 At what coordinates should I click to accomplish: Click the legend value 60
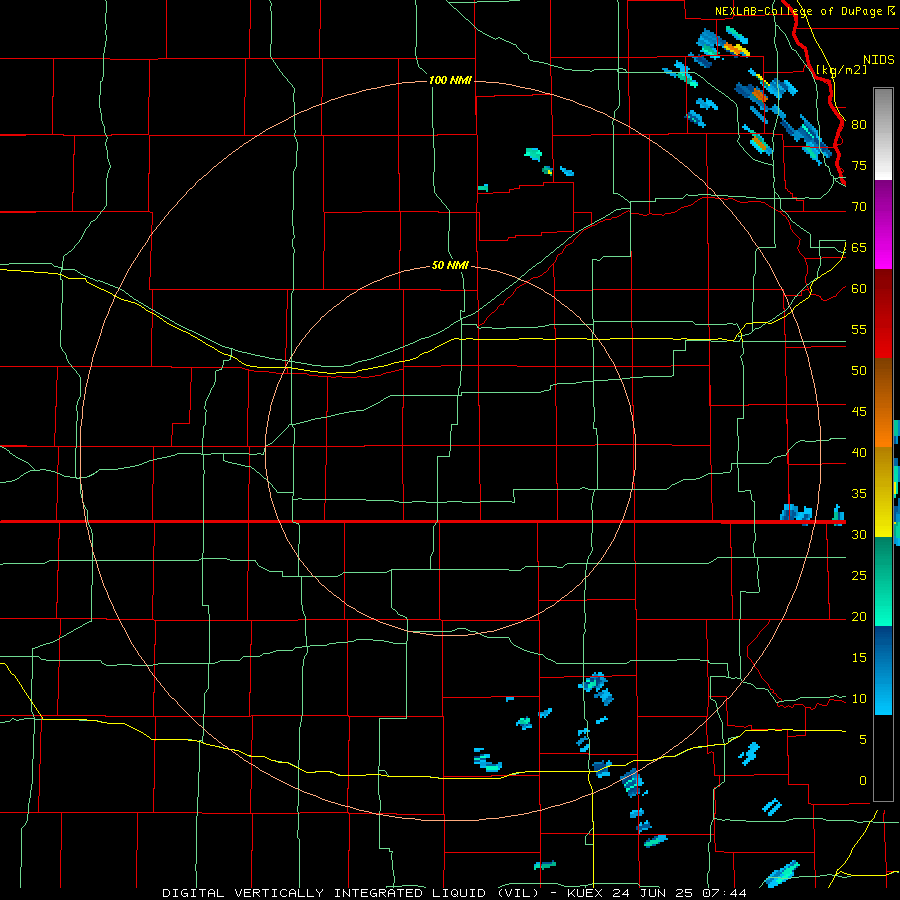coord(859,289)
